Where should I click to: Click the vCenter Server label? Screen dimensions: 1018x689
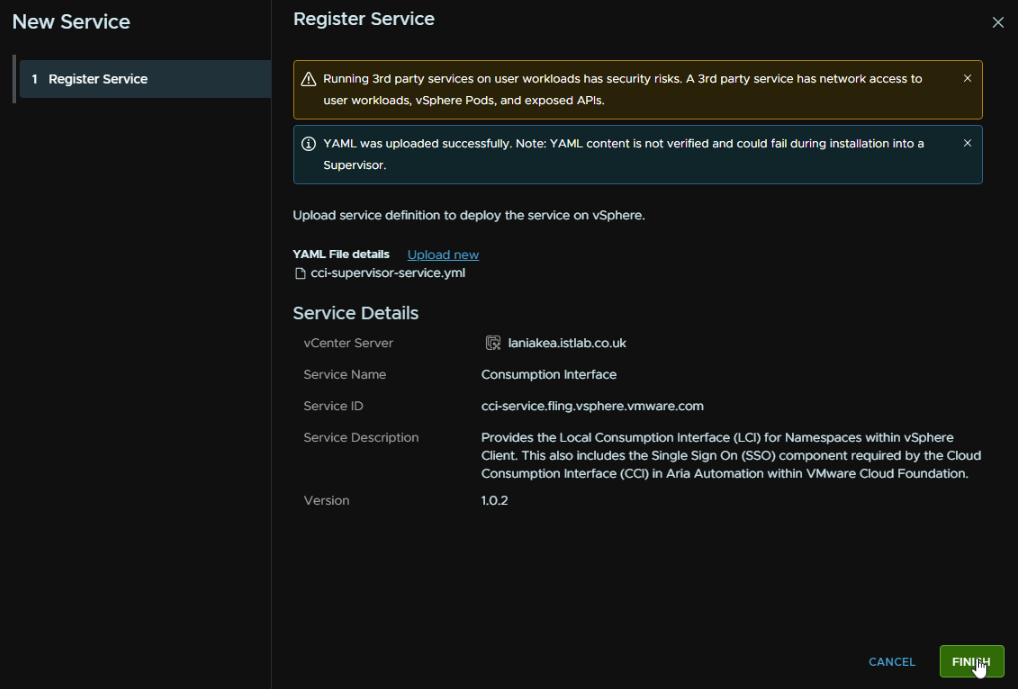(348, 343)
